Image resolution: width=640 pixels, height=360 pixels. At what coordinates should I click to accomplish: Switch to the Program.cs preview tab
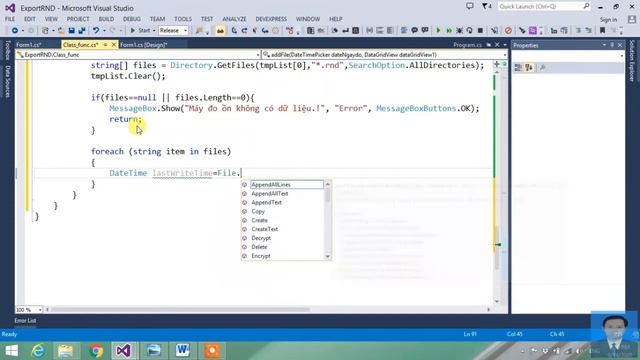467,45
